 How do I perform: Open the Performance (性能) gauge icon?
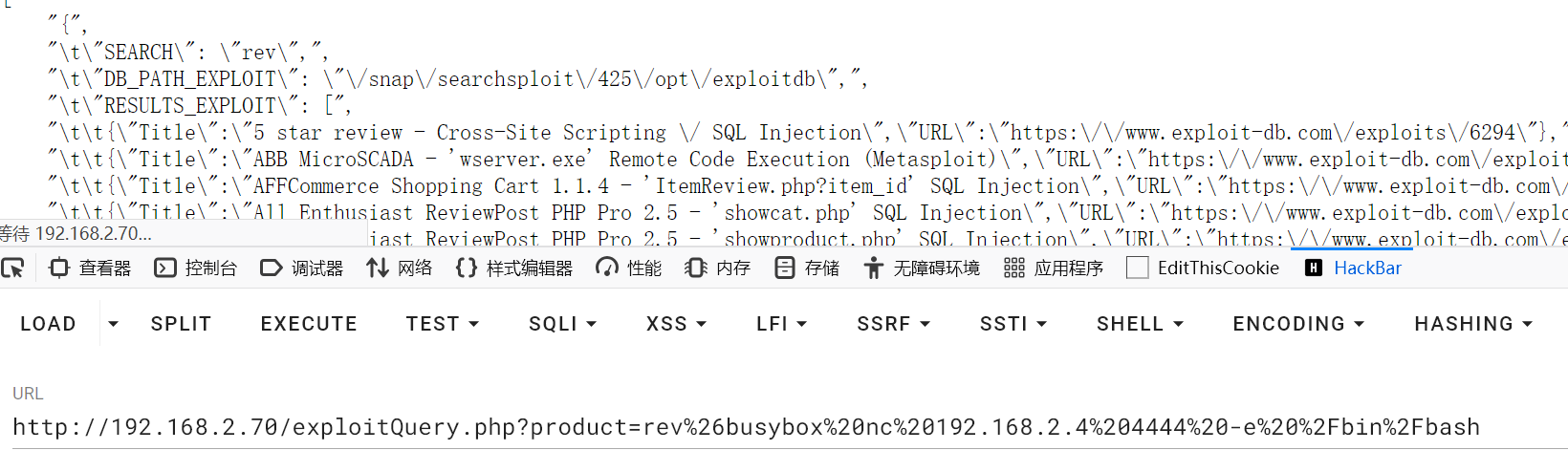(x=607, y=268)
